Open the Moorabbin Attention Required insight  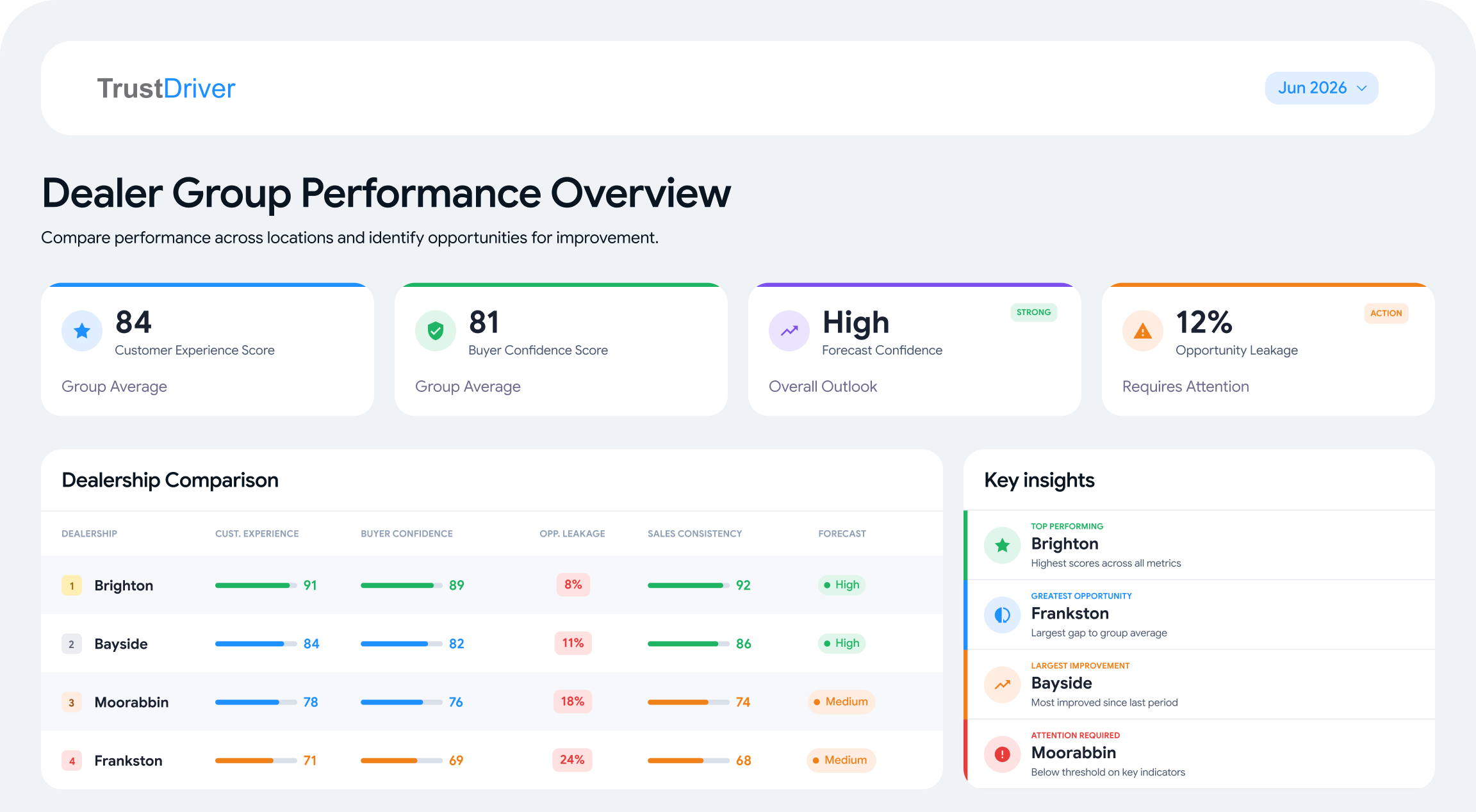[x=1199, y=754]
